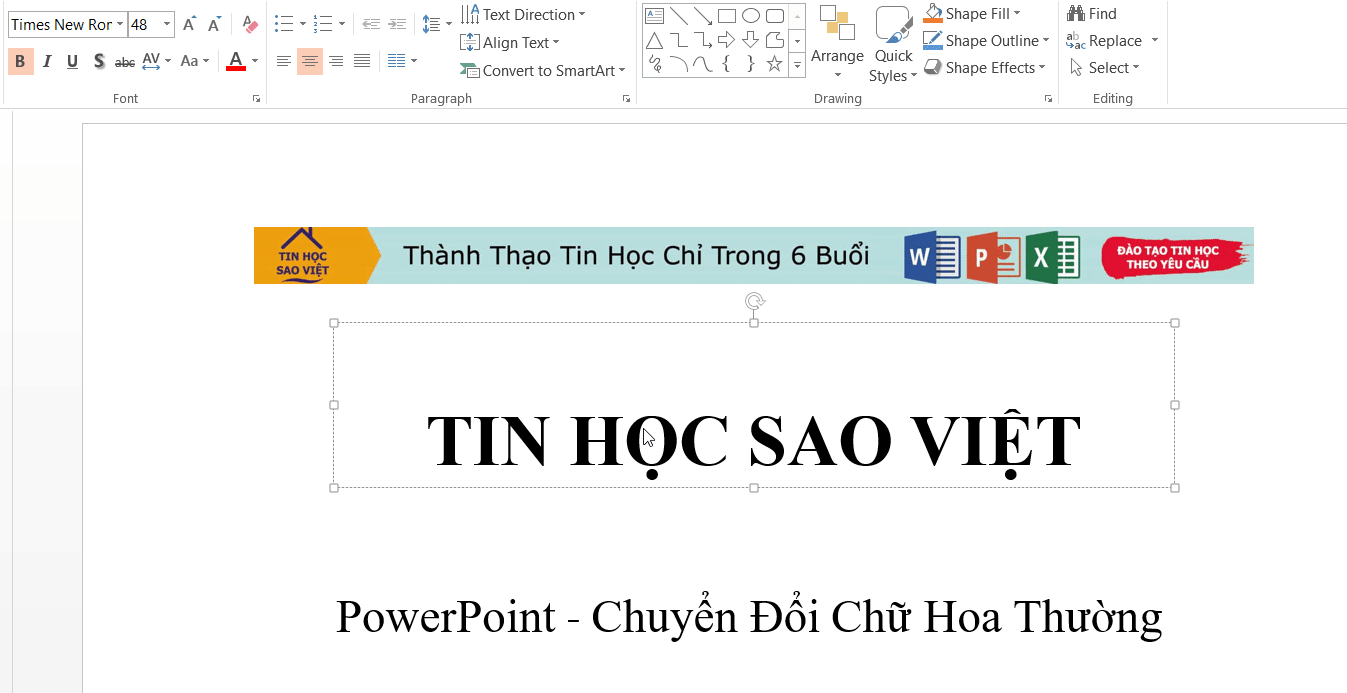Decrease the font size

214,24
